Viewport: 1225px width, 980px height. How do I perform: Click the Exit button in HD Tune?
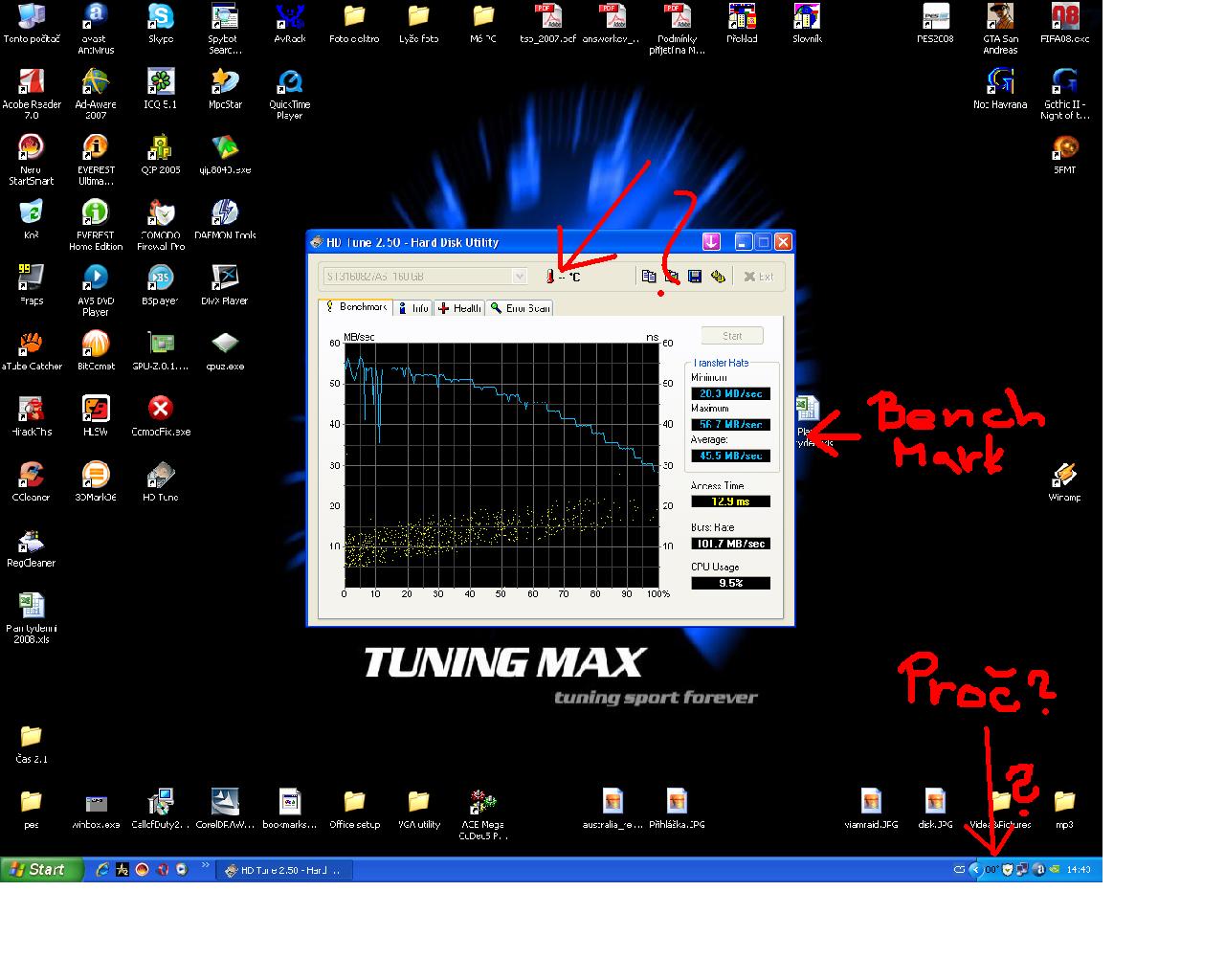(759, 277)
